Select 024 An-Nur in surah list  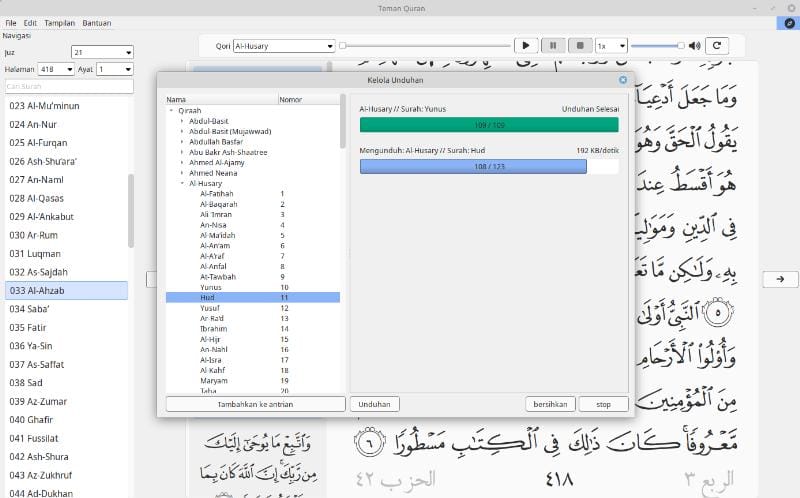[66, 124]
